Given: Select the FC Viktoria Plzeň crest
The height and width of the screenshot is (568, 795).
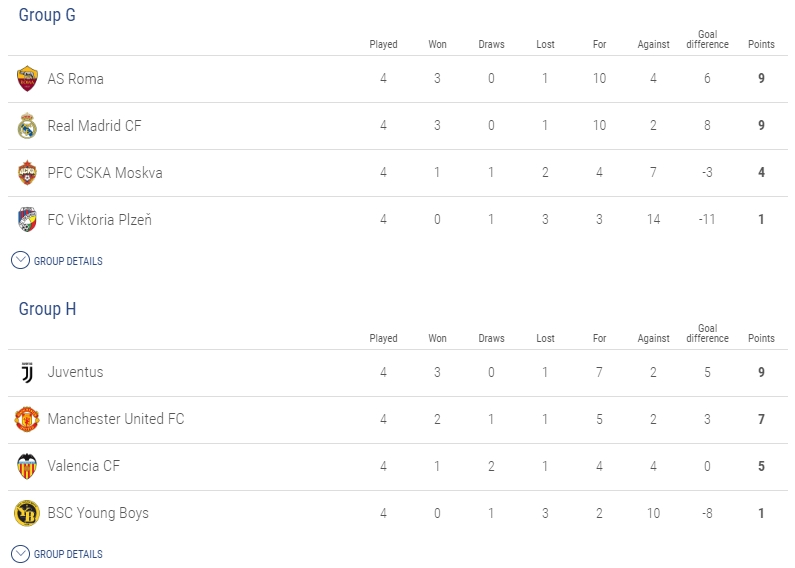Looking at the screenshot, I should 27,220.
